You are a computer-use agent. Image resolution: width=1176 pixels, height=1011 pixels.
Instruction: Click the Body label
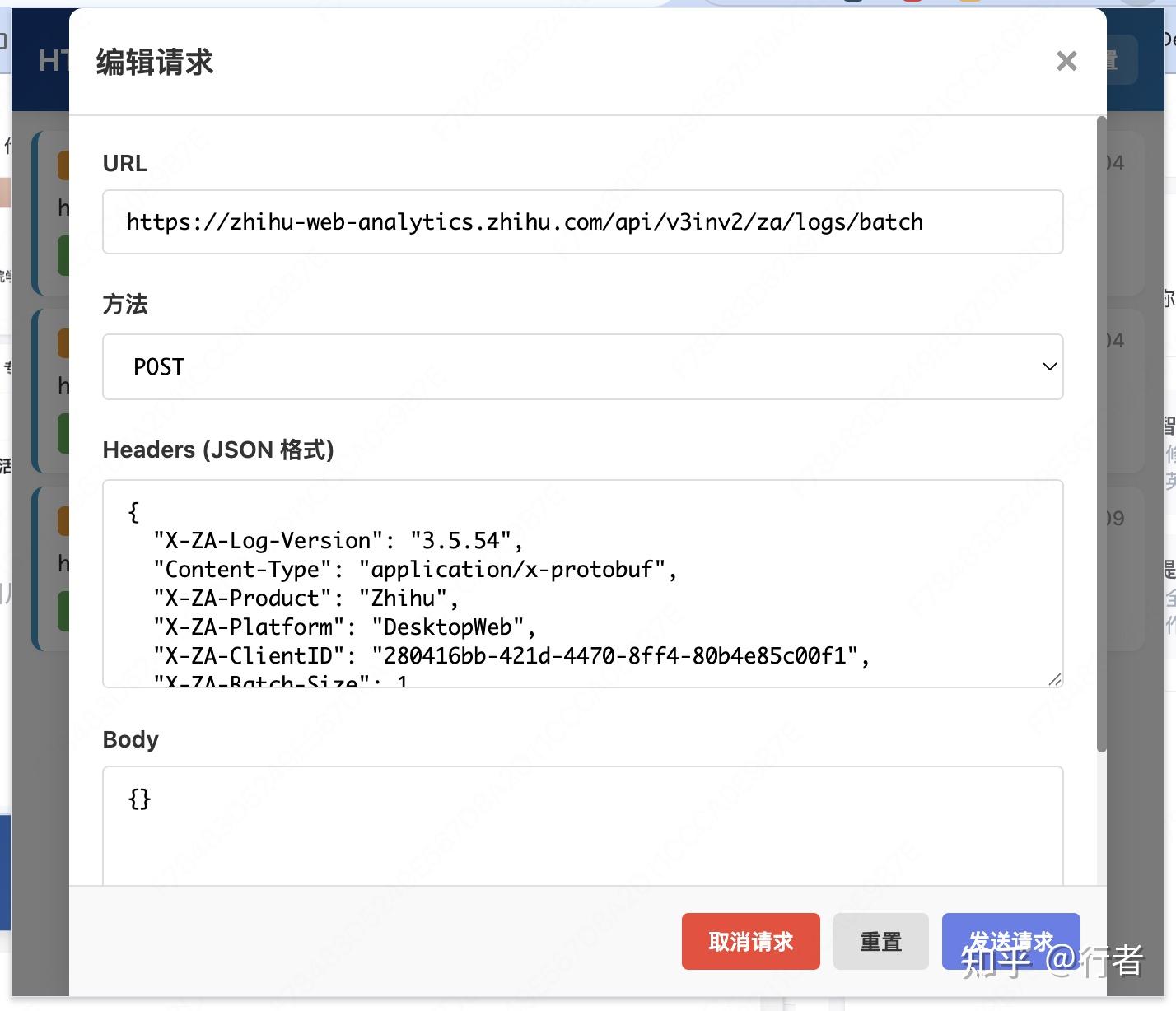click(x=131, y=739)
